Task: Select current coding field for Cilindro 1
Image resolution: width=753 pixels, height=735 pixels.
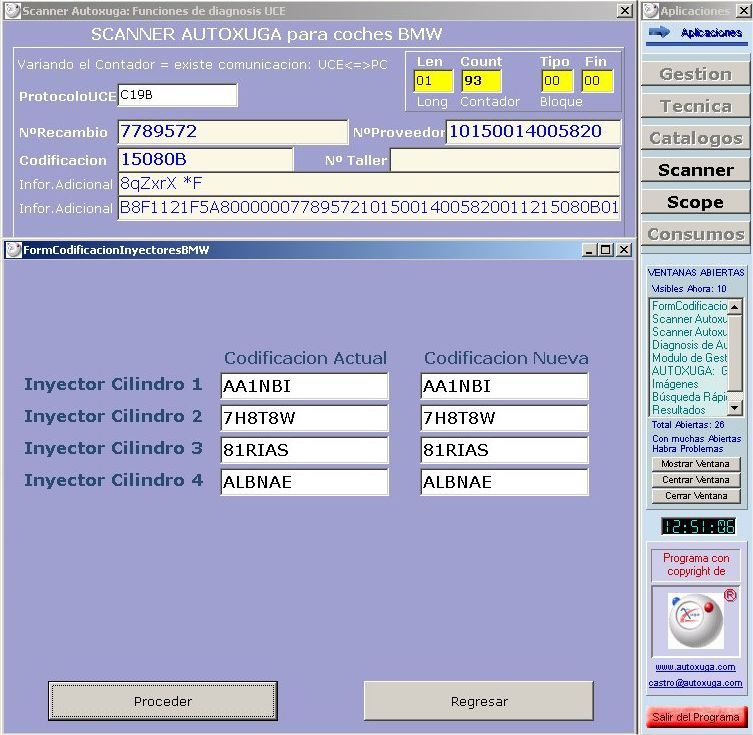Action: point(304,386)
